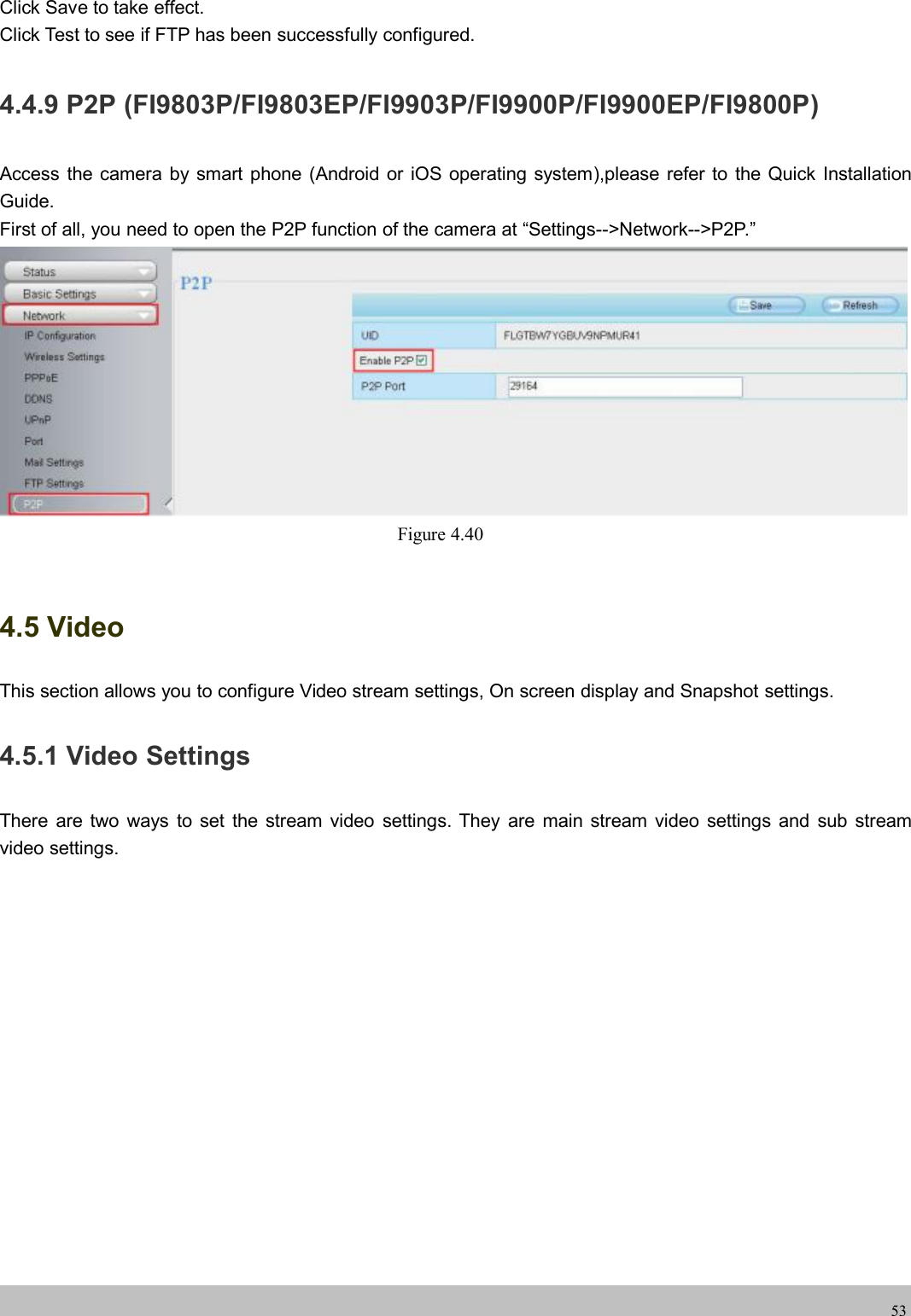The height and width of the screenshot is (1316, 911).
Task: Open Wireless Settings
Action: tap(64, 357)
